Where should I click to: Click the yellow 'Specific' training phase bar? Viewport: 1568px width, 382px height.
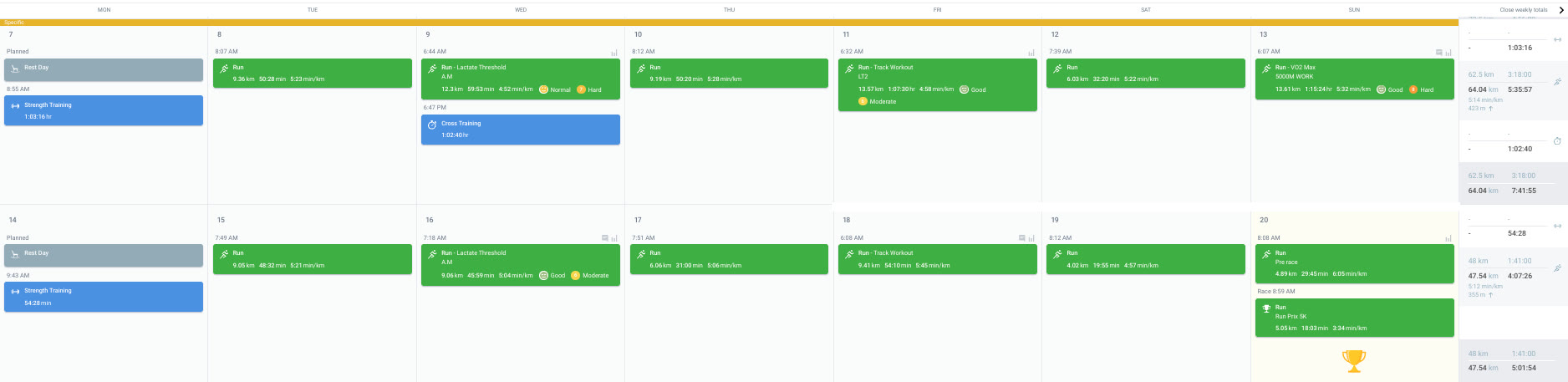[729, 23]
